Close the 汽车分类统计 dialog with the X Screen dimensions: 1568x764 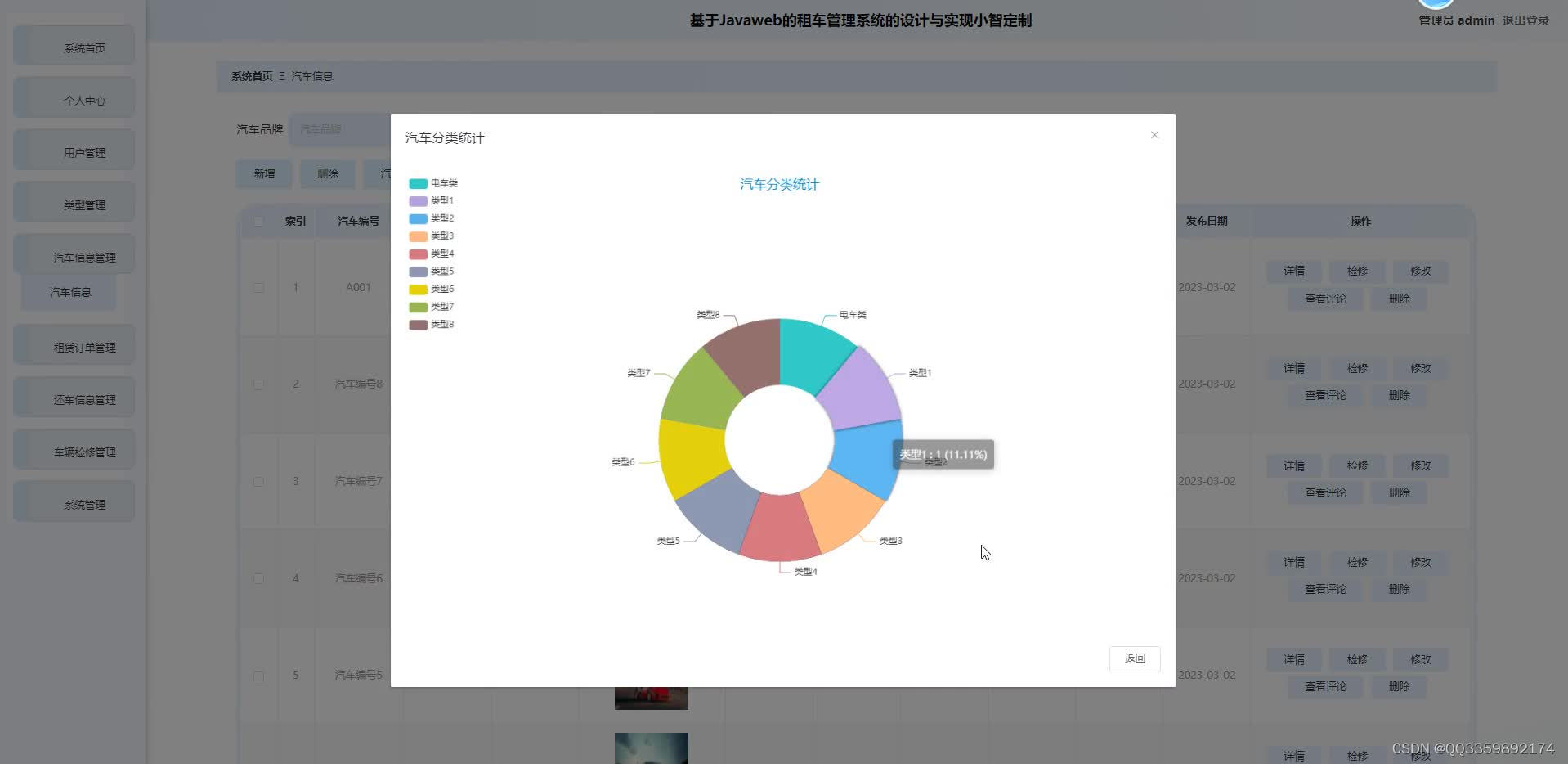tap(1154, 135)
